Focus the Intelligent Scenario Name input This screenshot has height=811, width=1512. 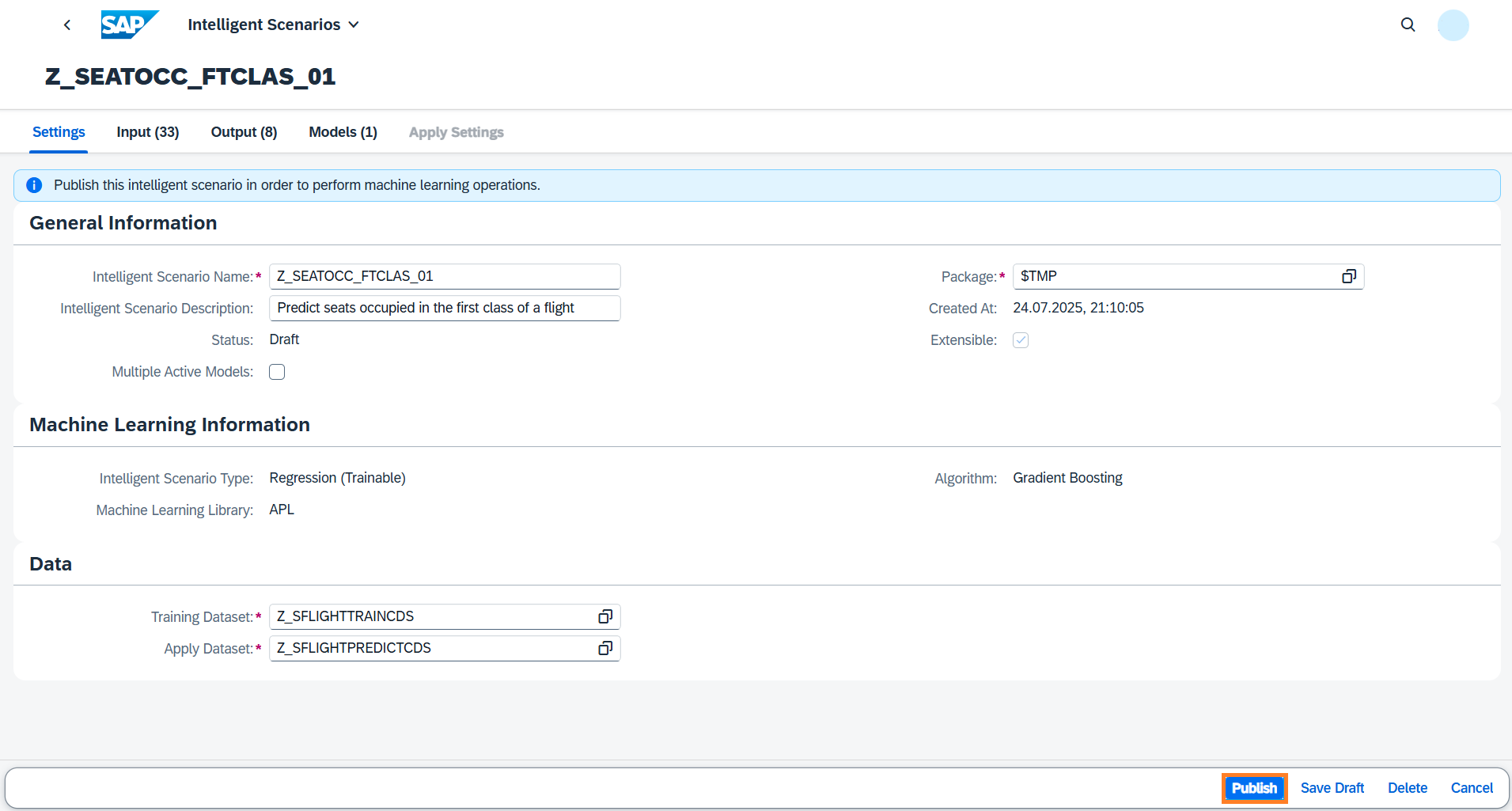point(444,276)
